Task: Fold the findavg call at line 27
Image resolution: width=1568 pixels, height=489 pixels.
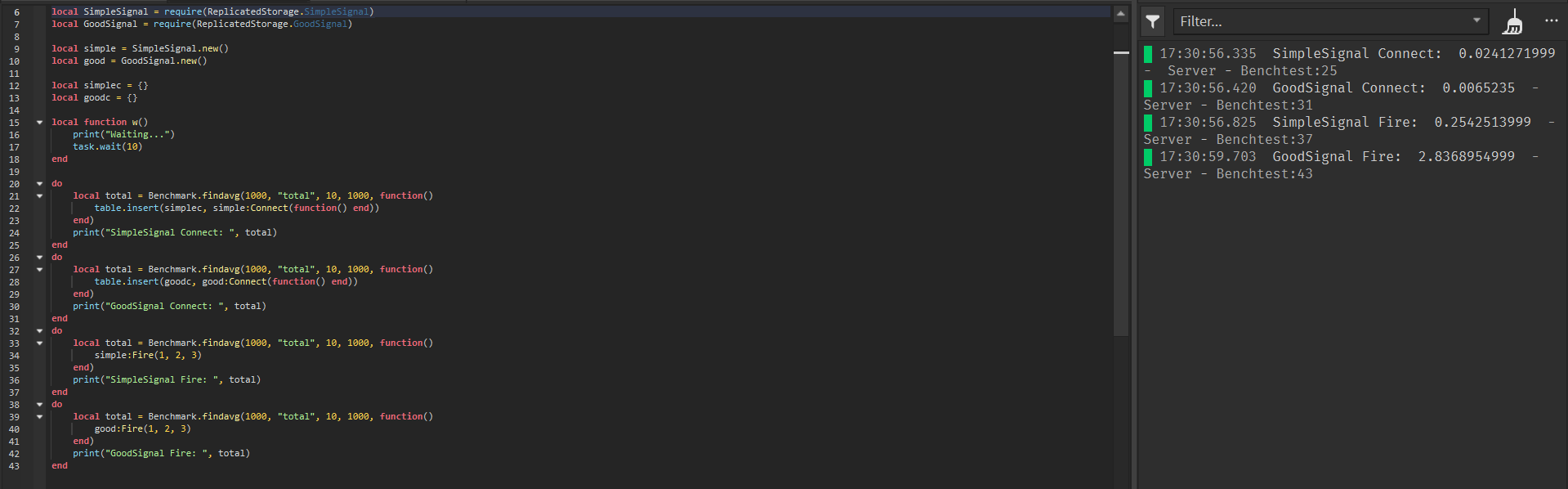Action: point(39,270)
